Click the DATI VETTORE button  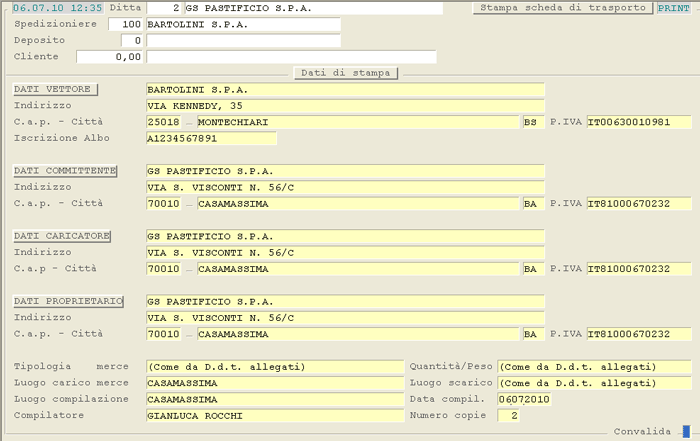coord(55,89)
